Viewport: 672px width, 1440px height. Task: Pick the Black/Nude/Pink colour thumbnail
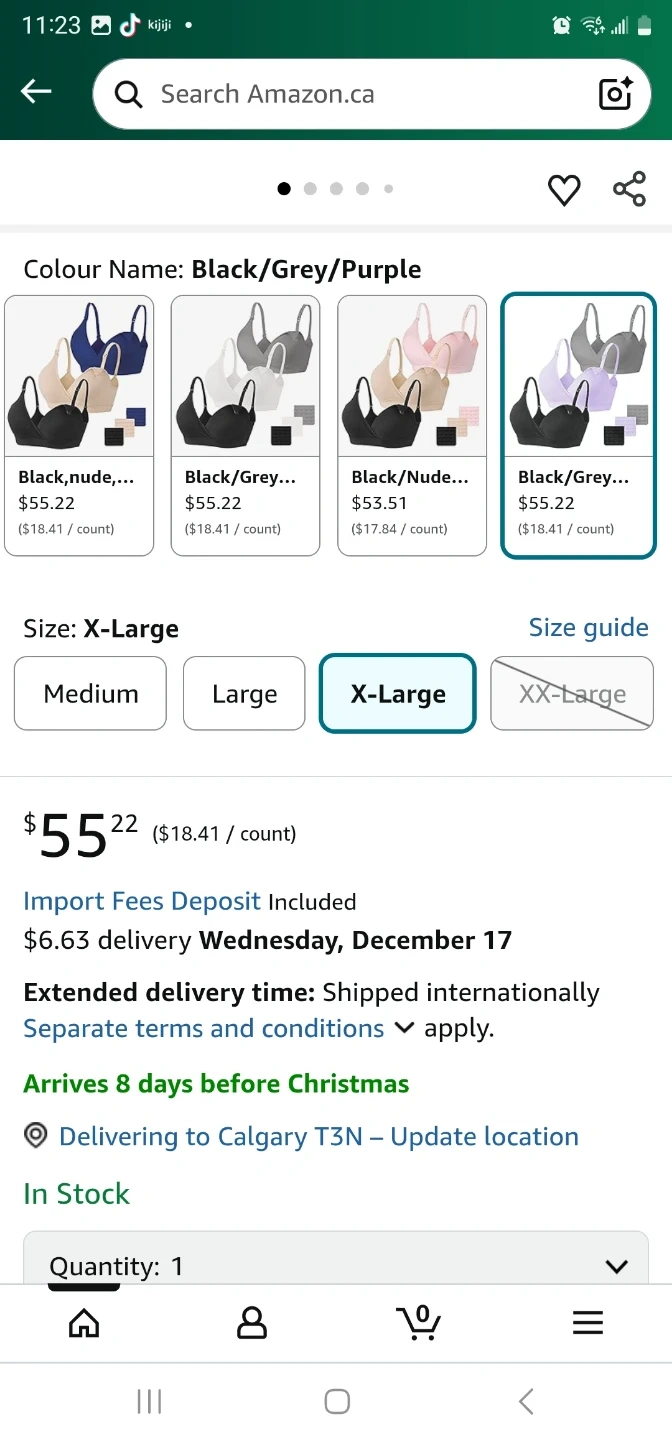412,425
